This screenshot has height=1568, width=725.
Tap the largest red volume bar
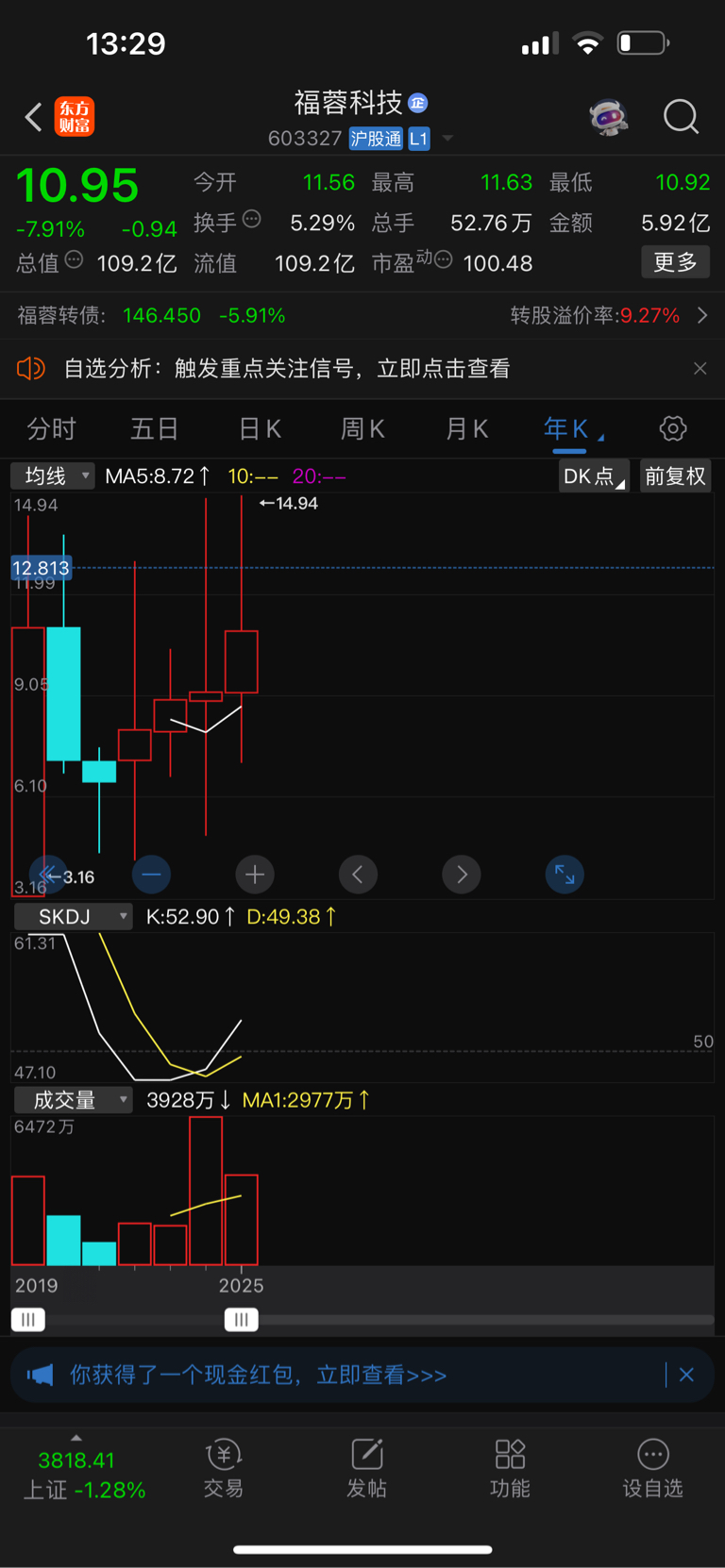click(x=206, y=1191)
